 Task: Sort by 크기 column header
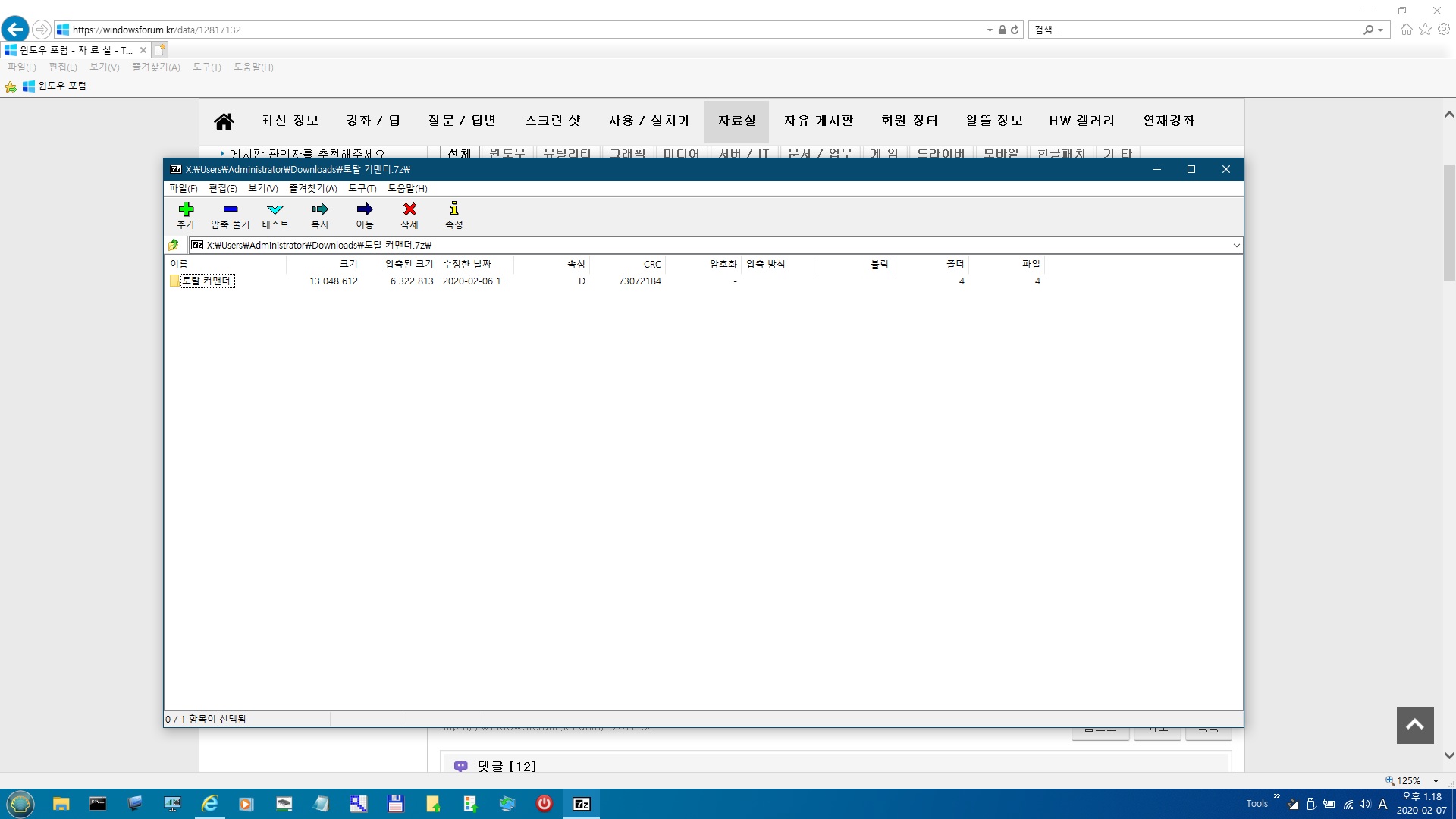(x=324, y=264)
